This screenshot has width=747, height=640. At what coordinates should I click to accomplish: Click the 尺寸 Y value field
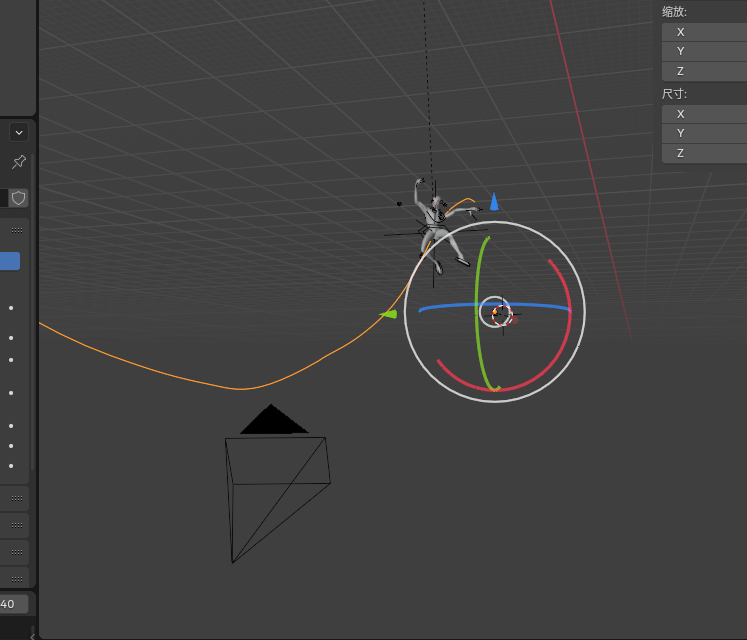click(704, 133)
